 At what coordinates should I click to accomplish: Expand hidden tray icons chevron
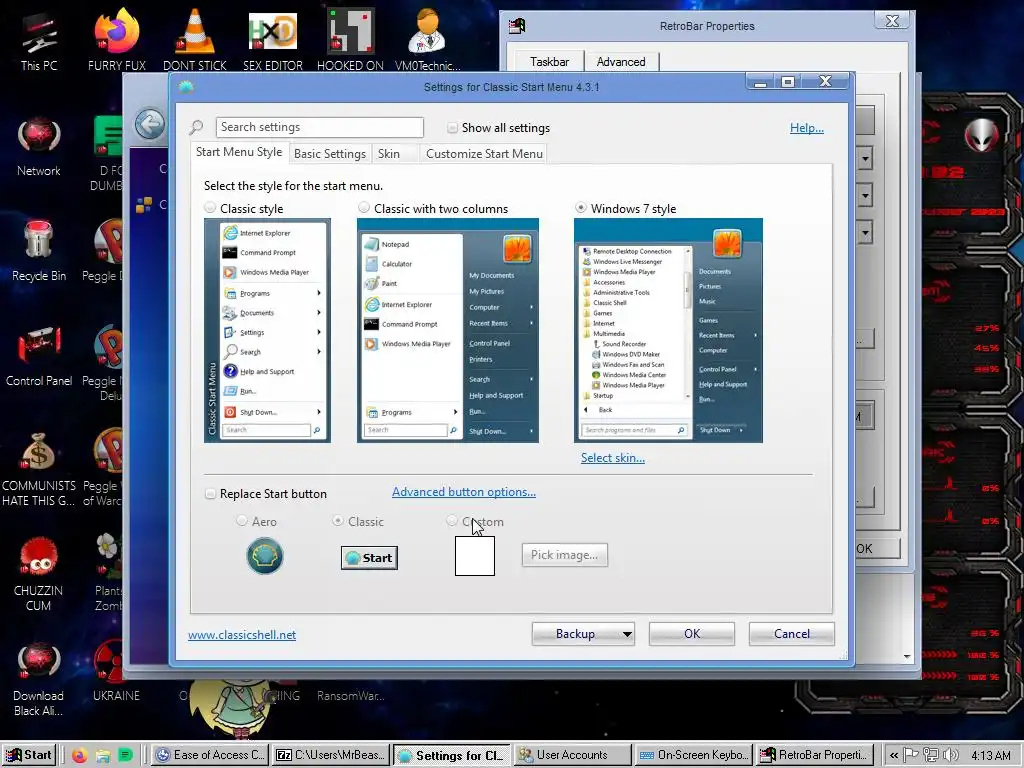[x=893, y=756]
